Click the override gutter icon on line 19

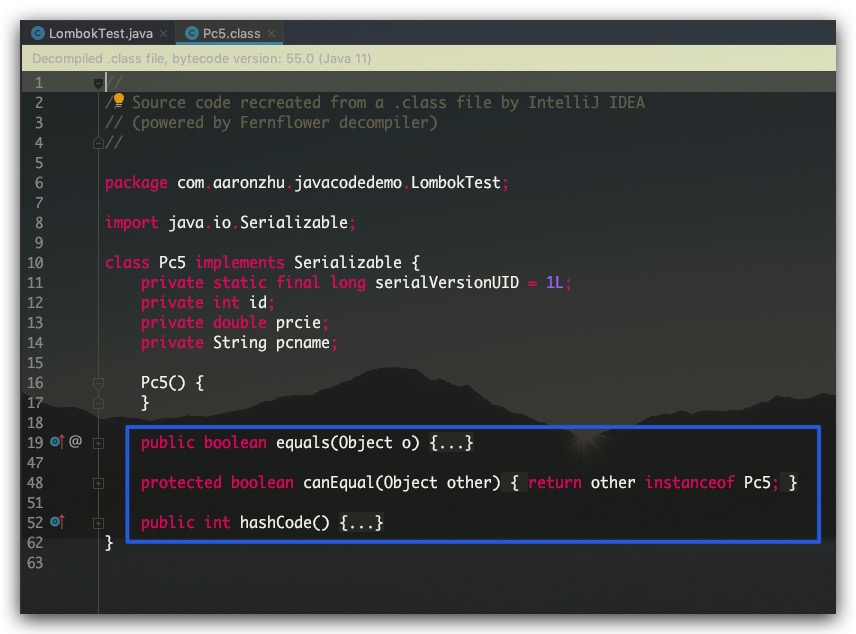pyautogui.click(x=57, y=441)
